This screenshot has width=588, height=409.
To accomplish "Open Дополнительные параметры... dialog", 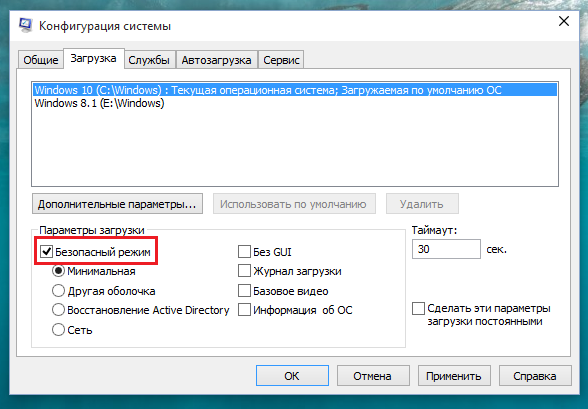I will pyautogui.click(x=117, y=204).
